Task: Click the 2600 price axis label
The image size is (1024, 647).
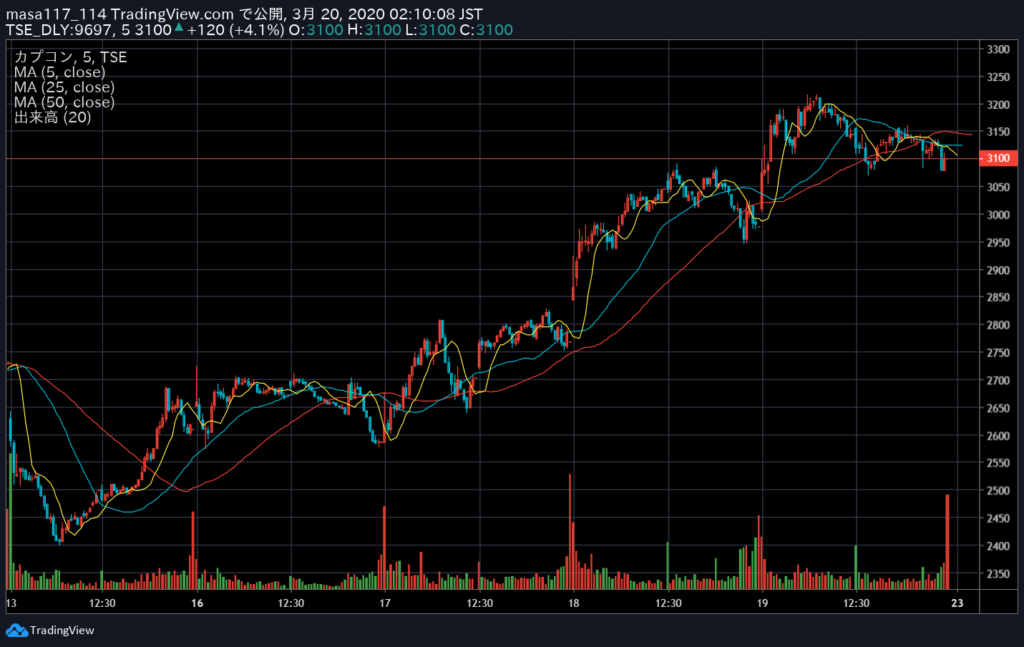Action: 998,435
